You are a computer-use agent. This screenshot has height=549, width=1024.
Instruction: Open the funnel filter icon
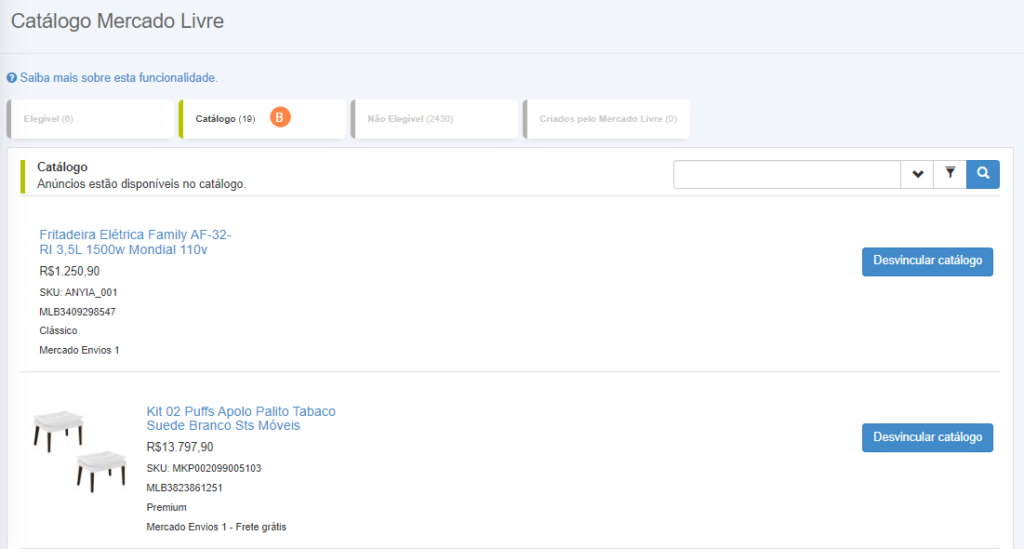pos(950,174)
